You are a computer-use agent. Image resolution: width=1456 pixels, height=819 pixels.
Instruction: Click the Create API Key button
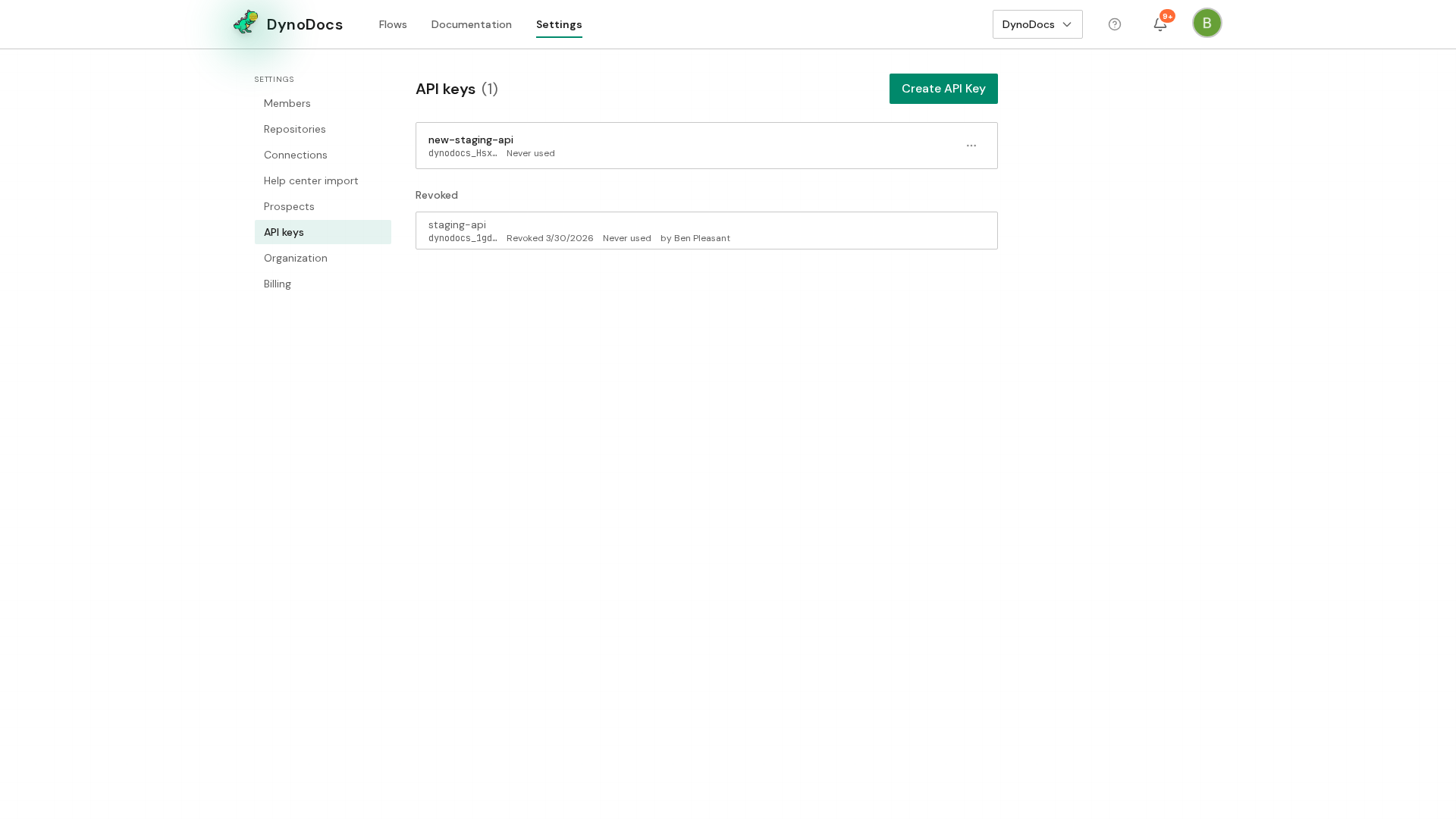point(943,89)
